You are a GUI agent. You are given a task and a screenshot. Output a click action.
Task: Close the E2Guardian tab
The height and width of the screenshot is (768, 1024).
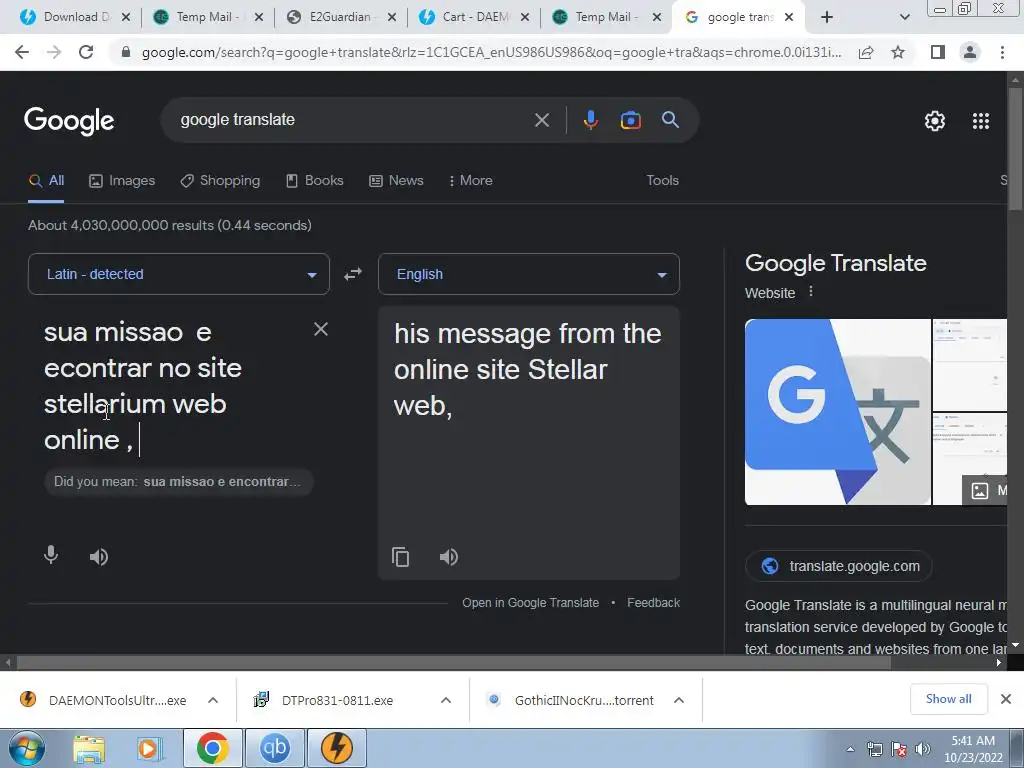point(392,17)
